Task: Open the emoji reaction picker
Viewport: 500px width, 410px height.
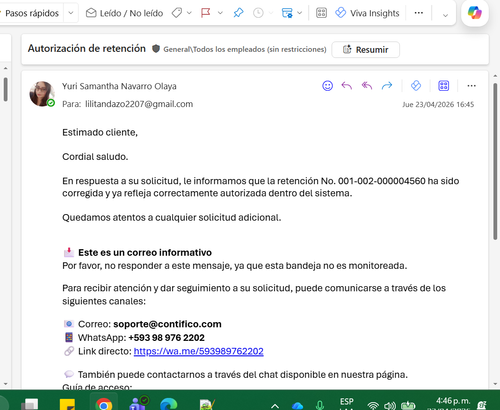Action: tap(327, 86)
